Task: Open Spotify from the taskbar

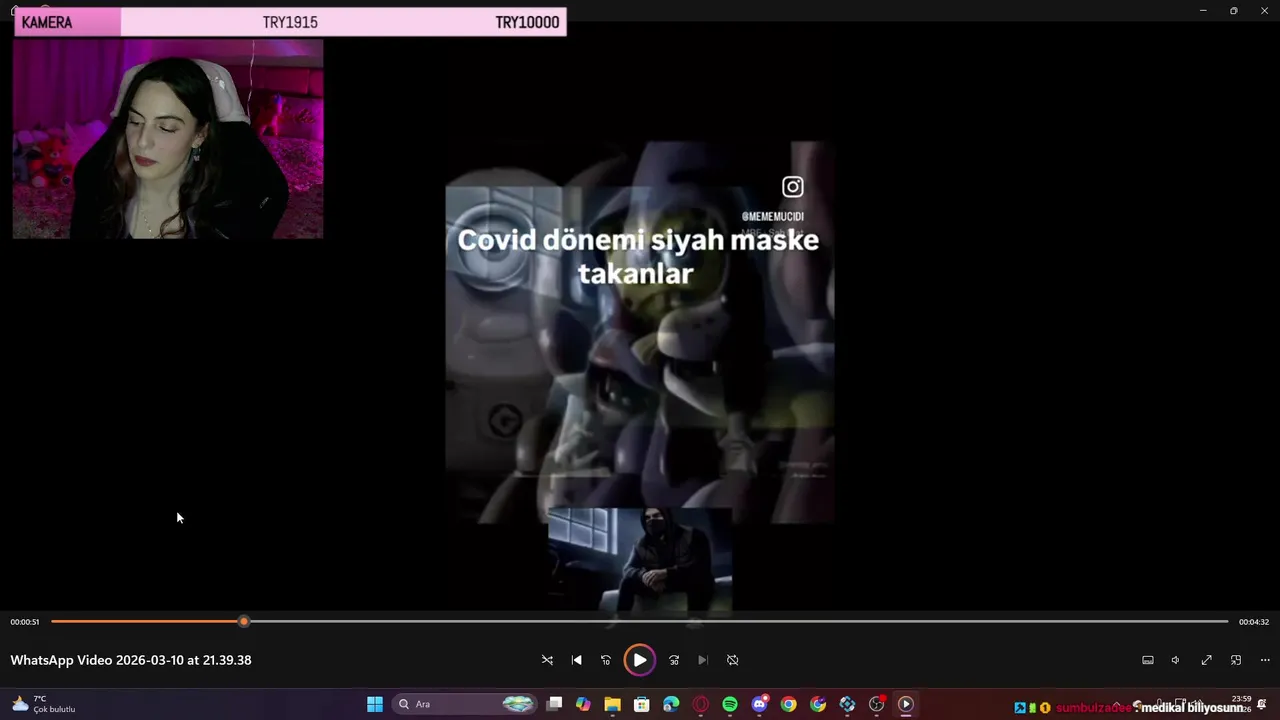Action: click(730, 704)
